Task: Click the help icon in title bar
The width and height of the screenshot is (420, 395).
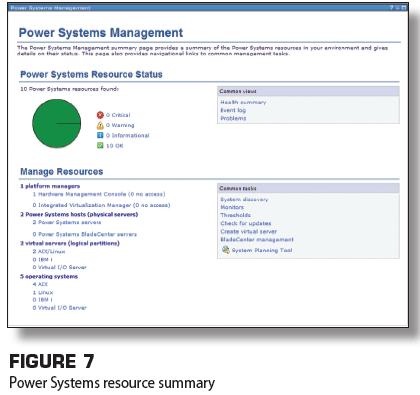Action: click(392, 7)
